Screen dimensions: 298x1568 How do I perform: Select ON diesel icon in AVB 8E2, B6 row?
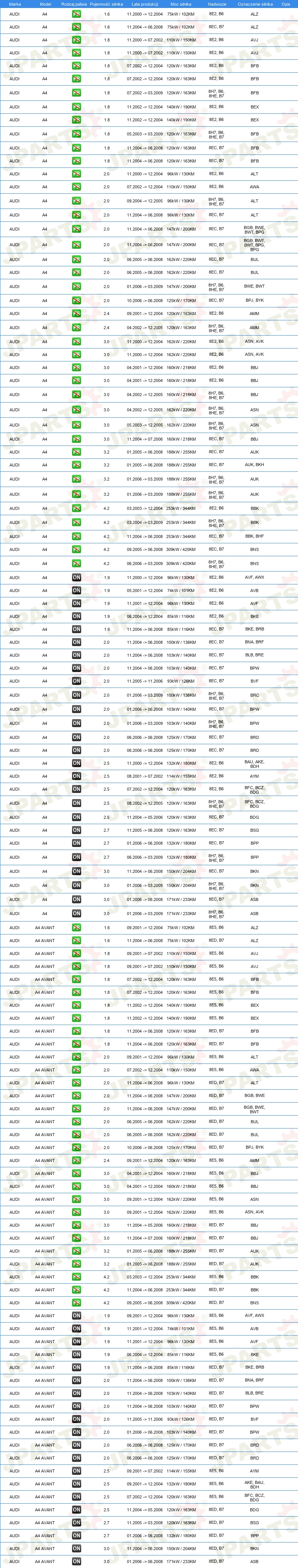click(x=76, y=591)
